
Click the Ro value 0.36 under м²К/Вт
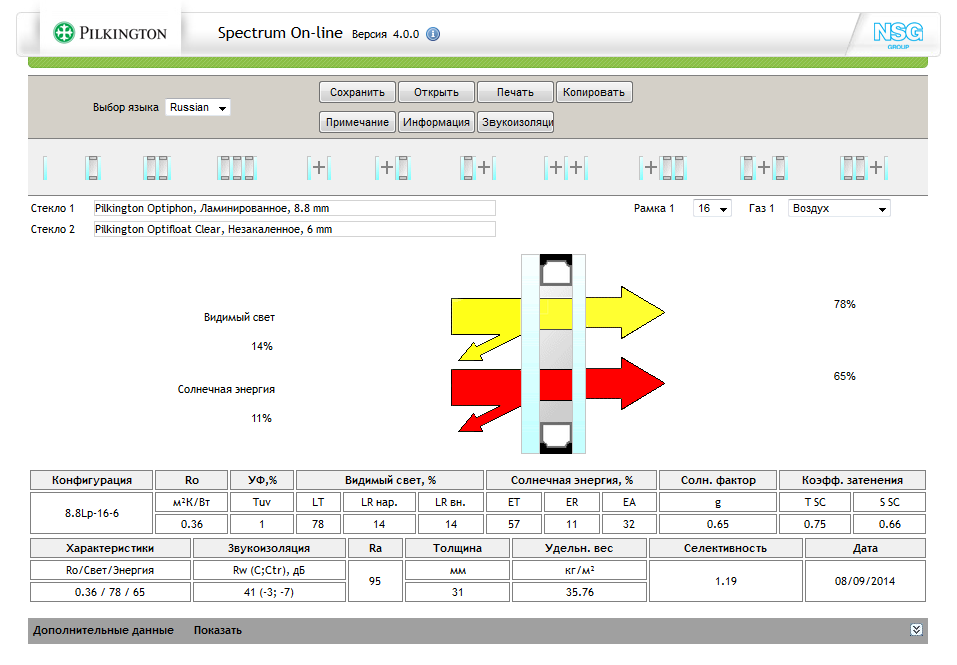tap(192, 524)
